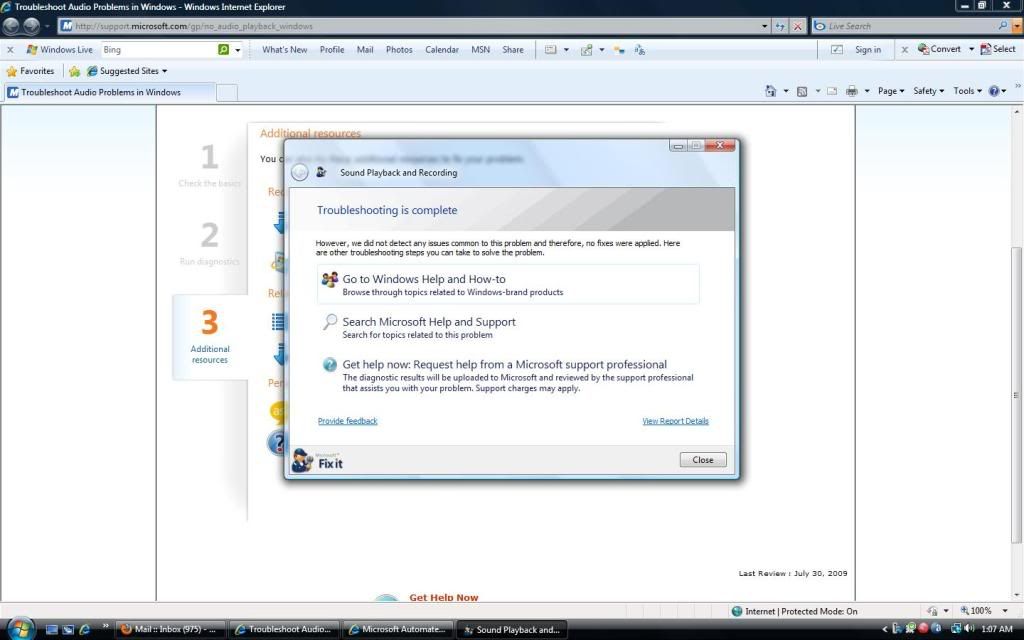1024x640 pixels.
Task: Click the Windows Live logo button
Action: pyautogui.click(x=59, y=50)
